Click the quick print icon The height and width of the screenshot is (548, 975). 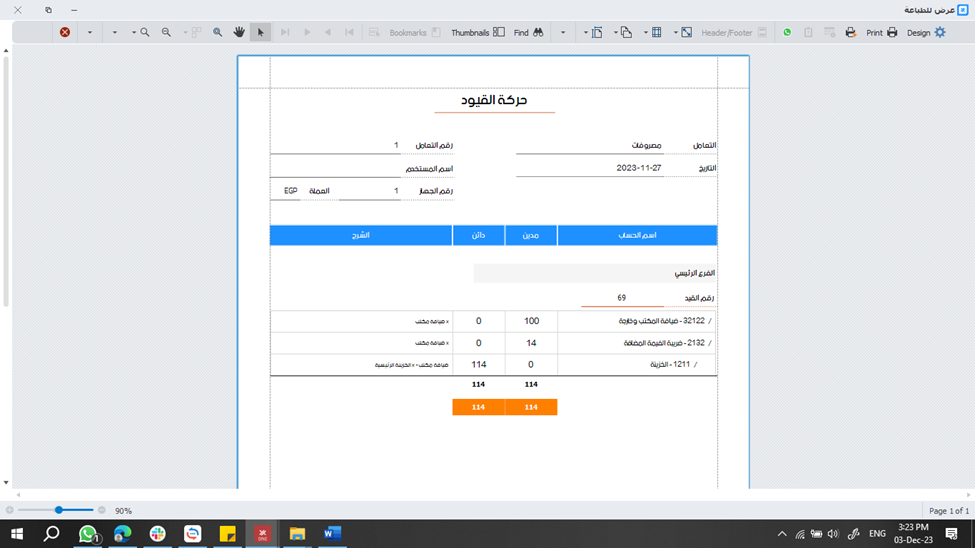[850, 33]
